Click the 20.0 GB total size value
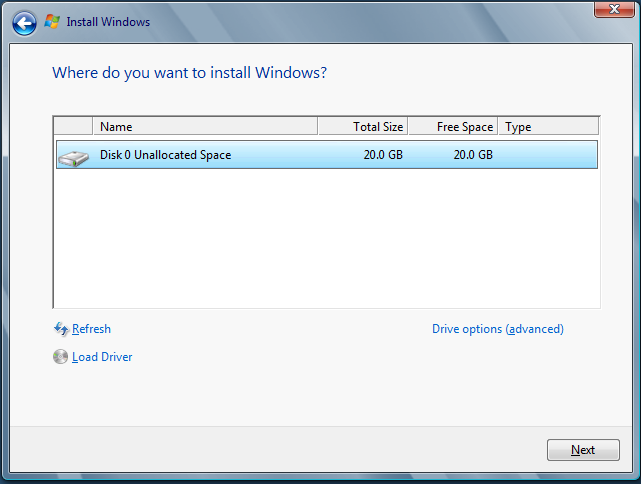 tap(383, 155)
